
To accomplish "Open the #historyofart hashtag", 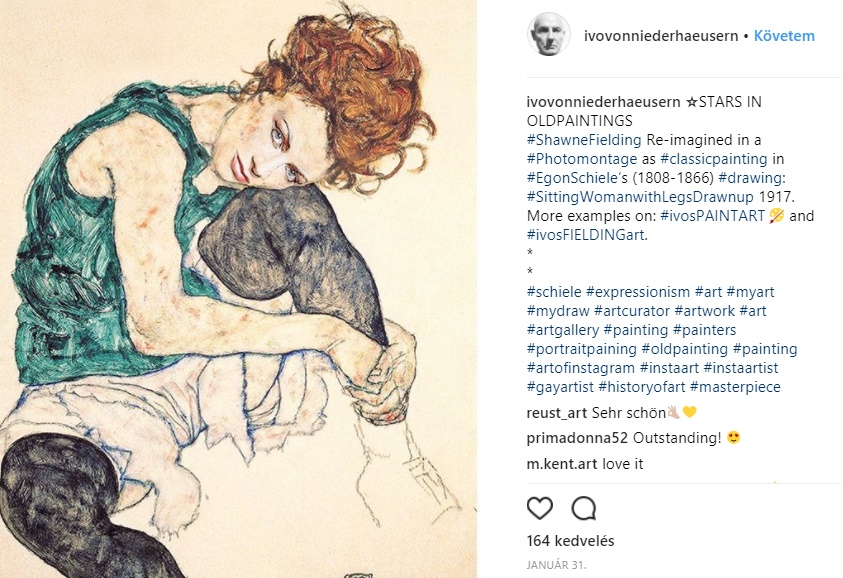I will tap(642, 387).
